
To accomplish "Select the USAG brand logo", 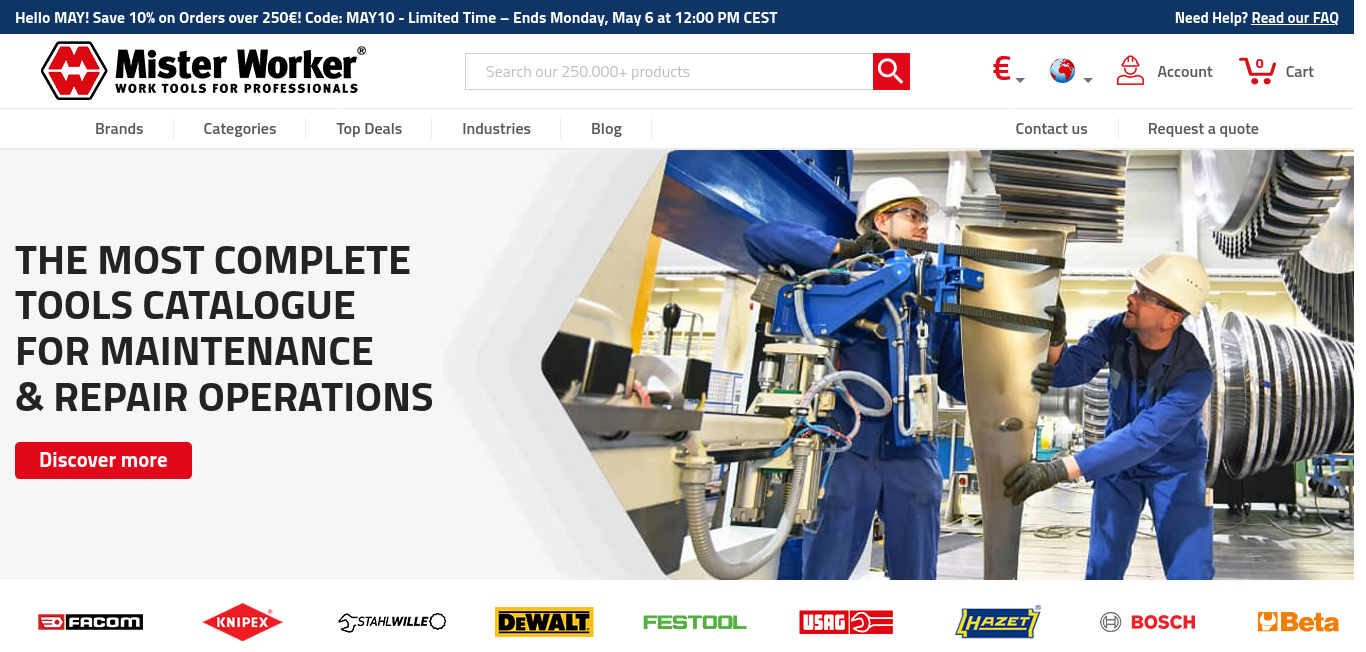I will tap(846, 622).
